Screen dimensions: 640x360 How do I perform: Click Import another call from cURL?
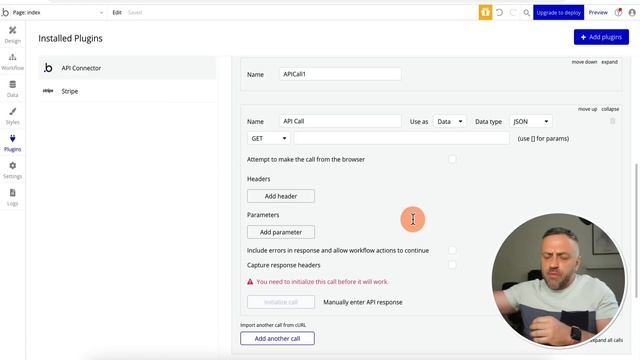pos(273,325)
